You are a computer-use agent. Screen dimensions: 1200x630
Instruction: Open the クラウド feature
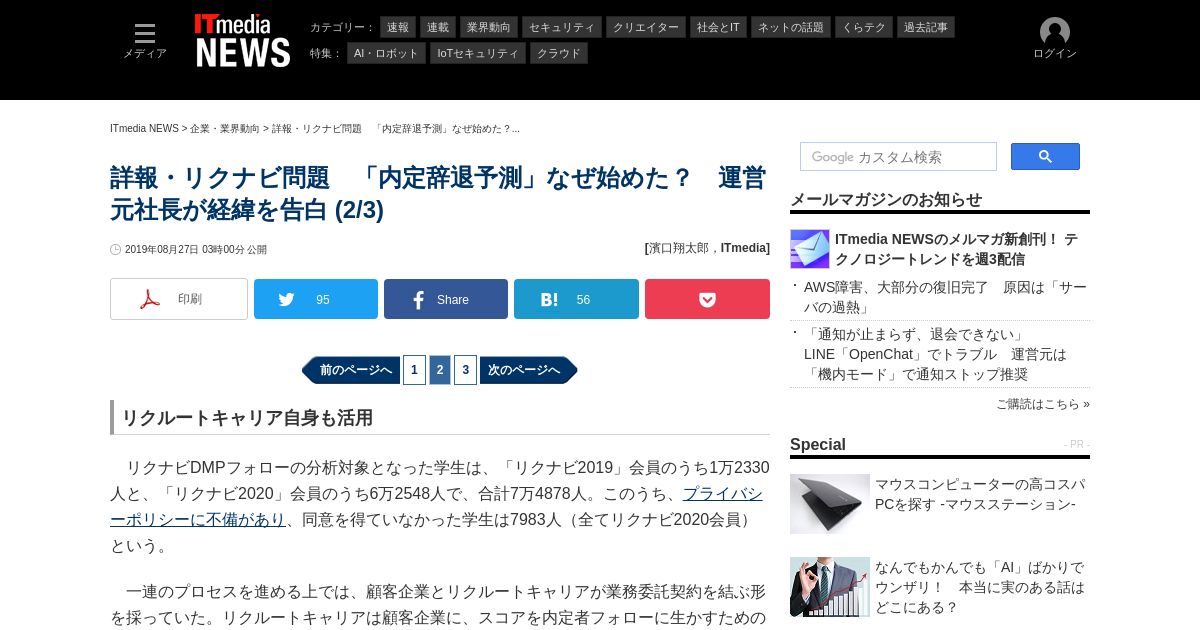tap(559, 53)
